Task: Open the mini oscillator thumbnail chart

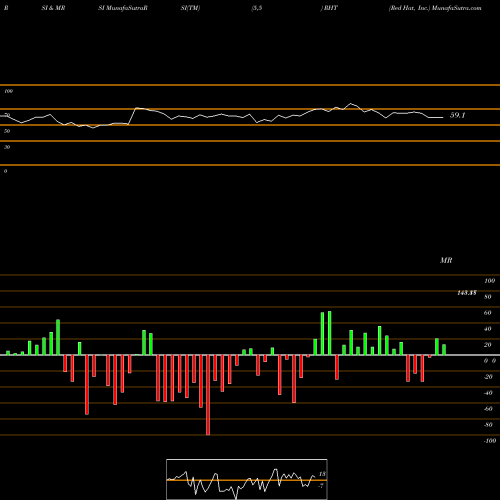Action: (247, 479)
